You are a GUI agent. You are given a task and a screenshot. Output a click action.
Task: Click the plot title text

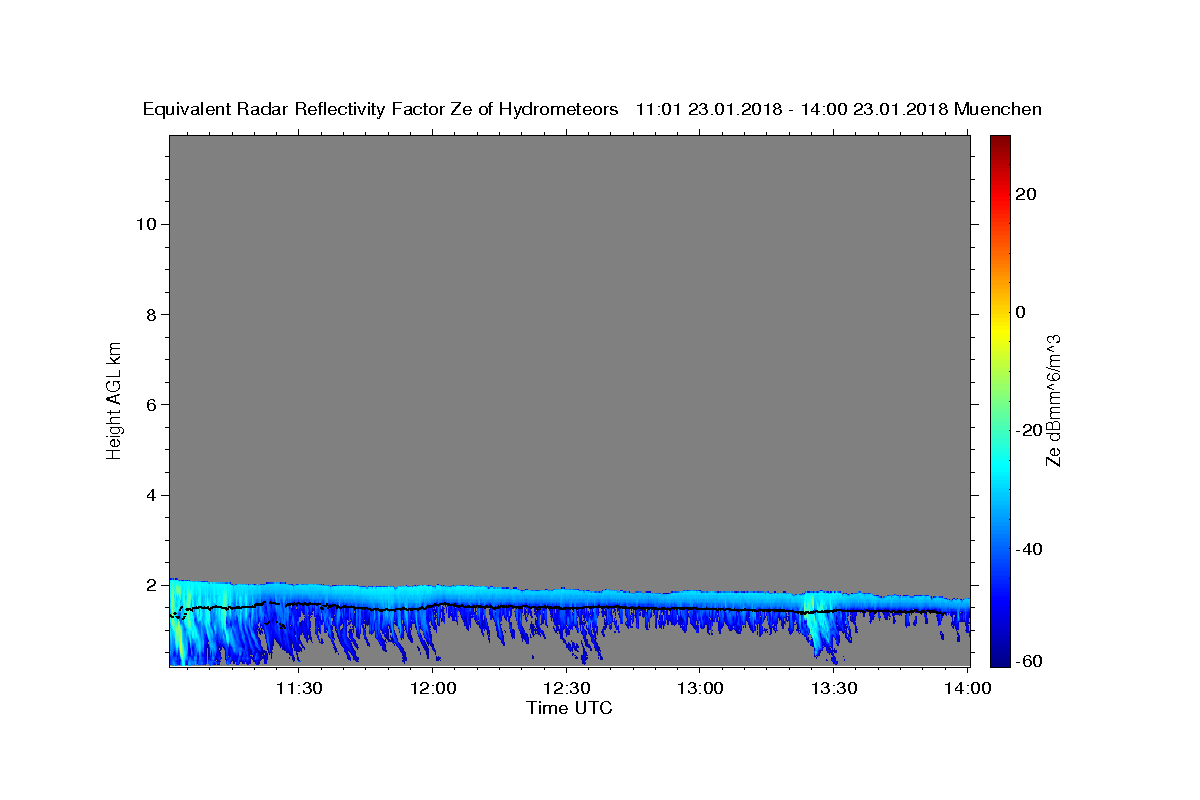pos(592,109)
